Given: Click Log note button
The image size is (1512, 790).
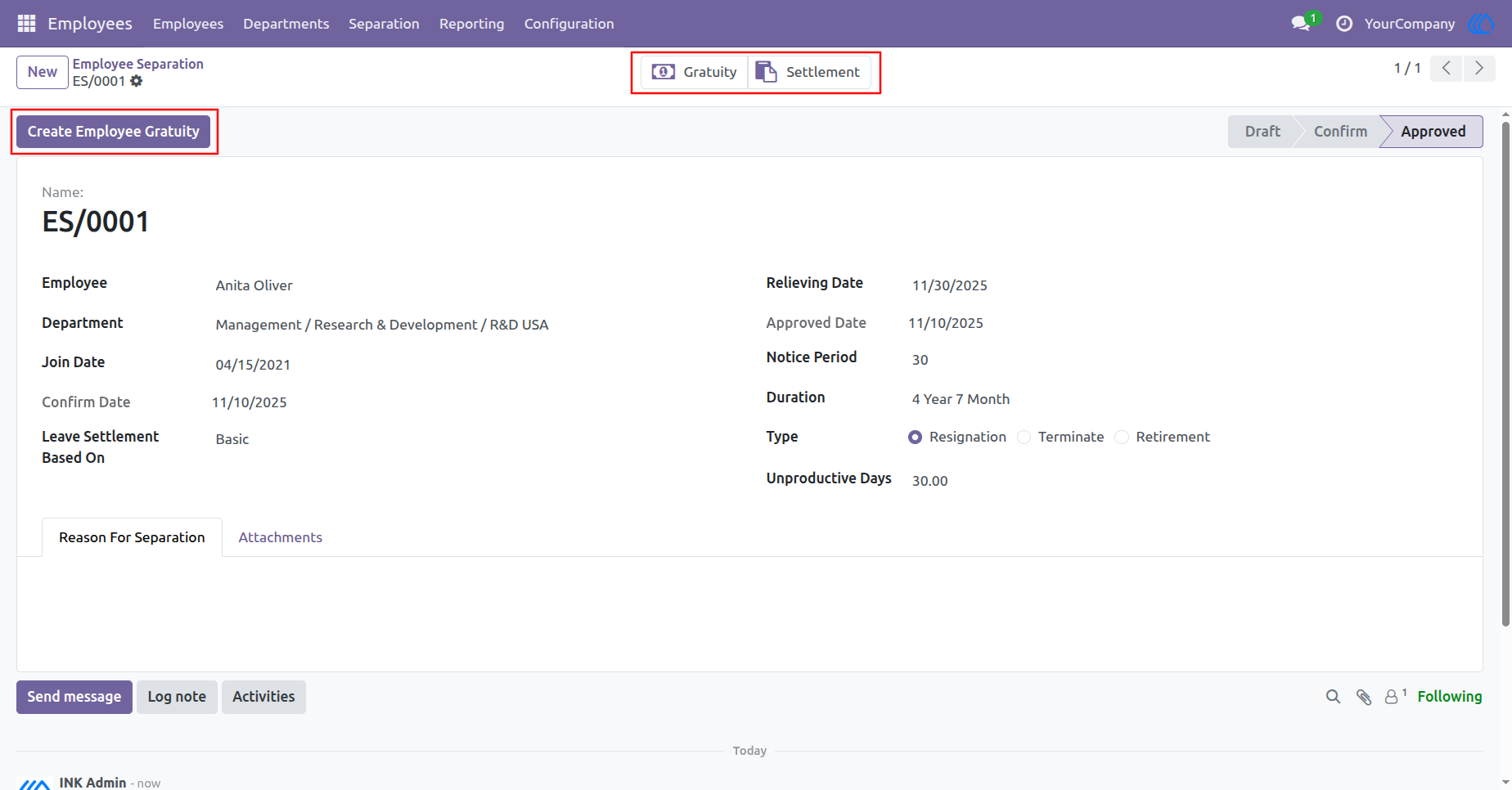Looking at the screenshot, I should [177, 697].
